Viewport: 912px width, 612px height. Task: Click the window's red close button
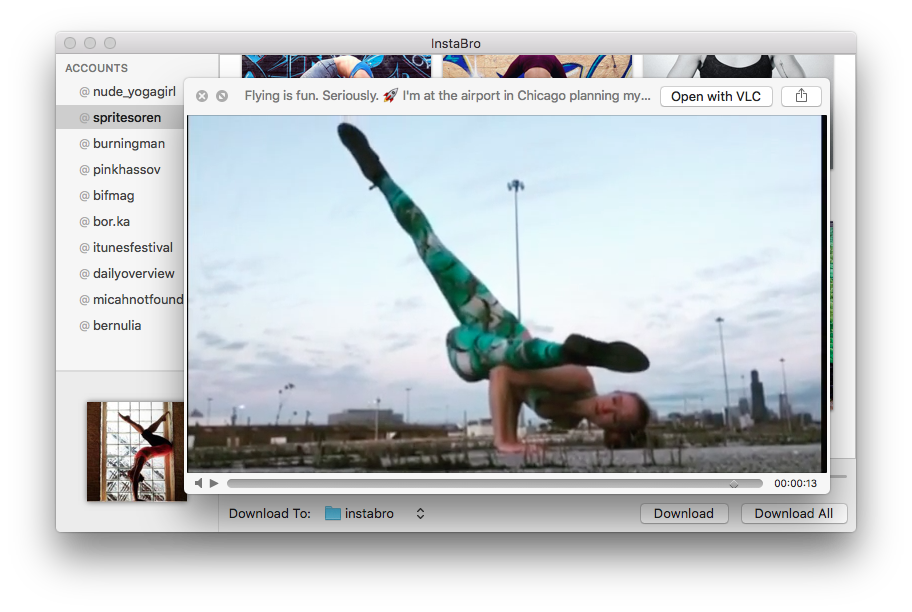click(70, 43)
